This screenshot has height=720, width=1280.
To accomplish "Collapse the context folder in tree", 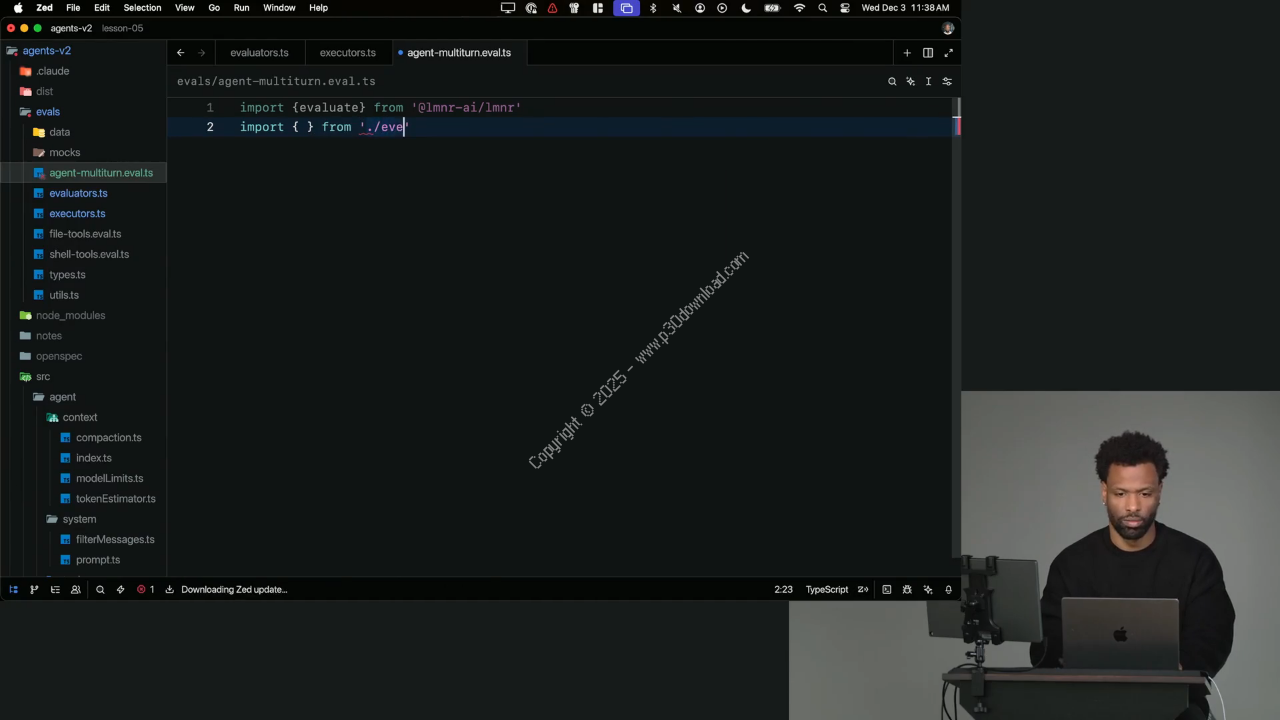I will [79, 417].
